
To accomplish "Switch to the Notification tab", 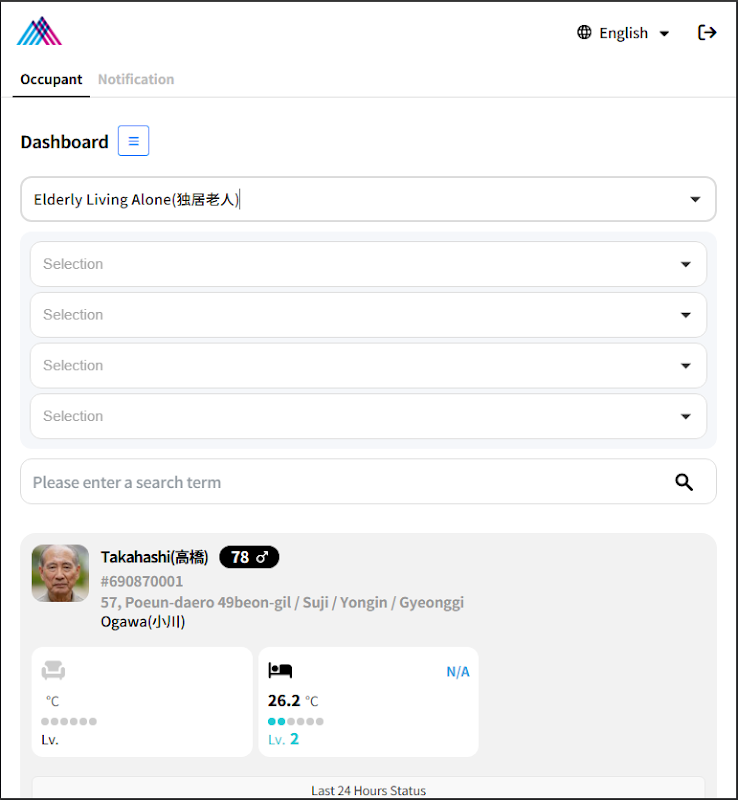I will click(136, 79).
